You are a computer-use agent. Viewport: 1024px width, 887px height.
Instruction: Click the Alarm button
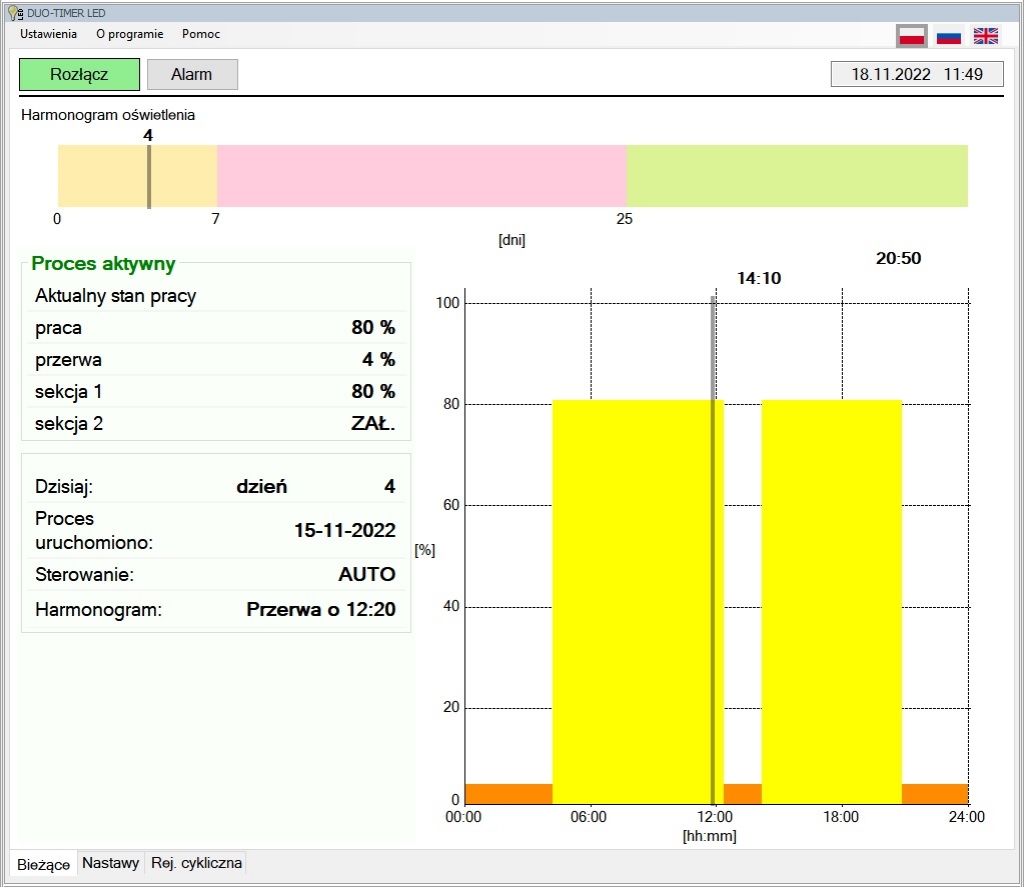click(192, 75)
